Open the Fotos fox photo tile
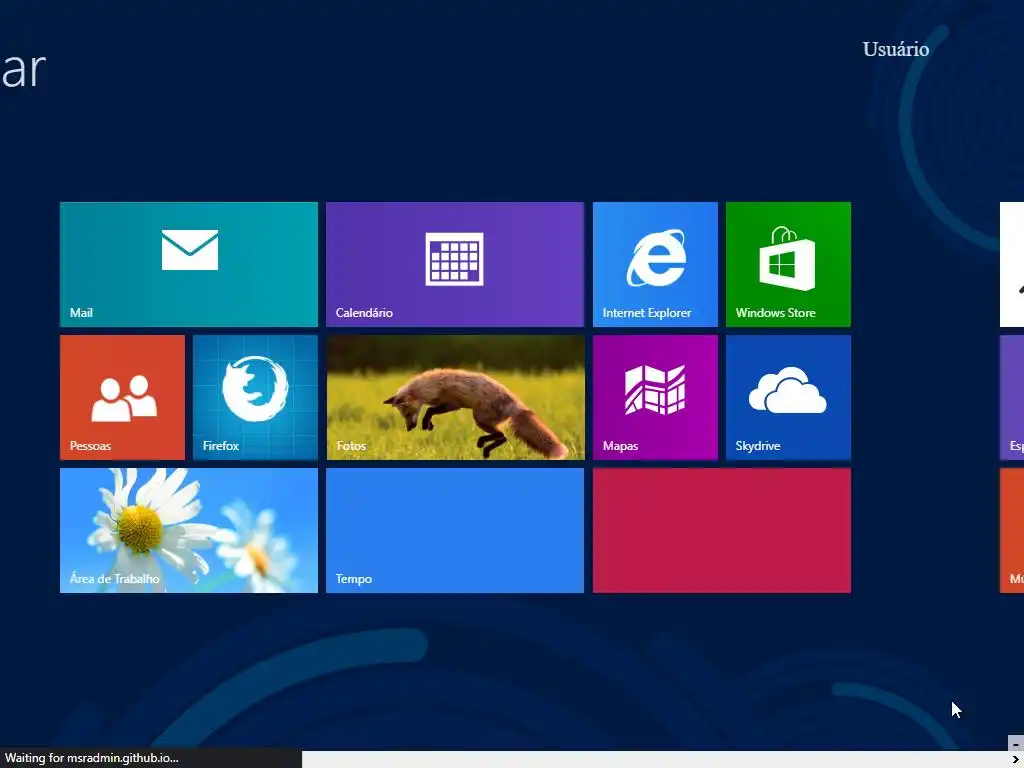This screenshot has height=768, width=1024. point(455,398)
